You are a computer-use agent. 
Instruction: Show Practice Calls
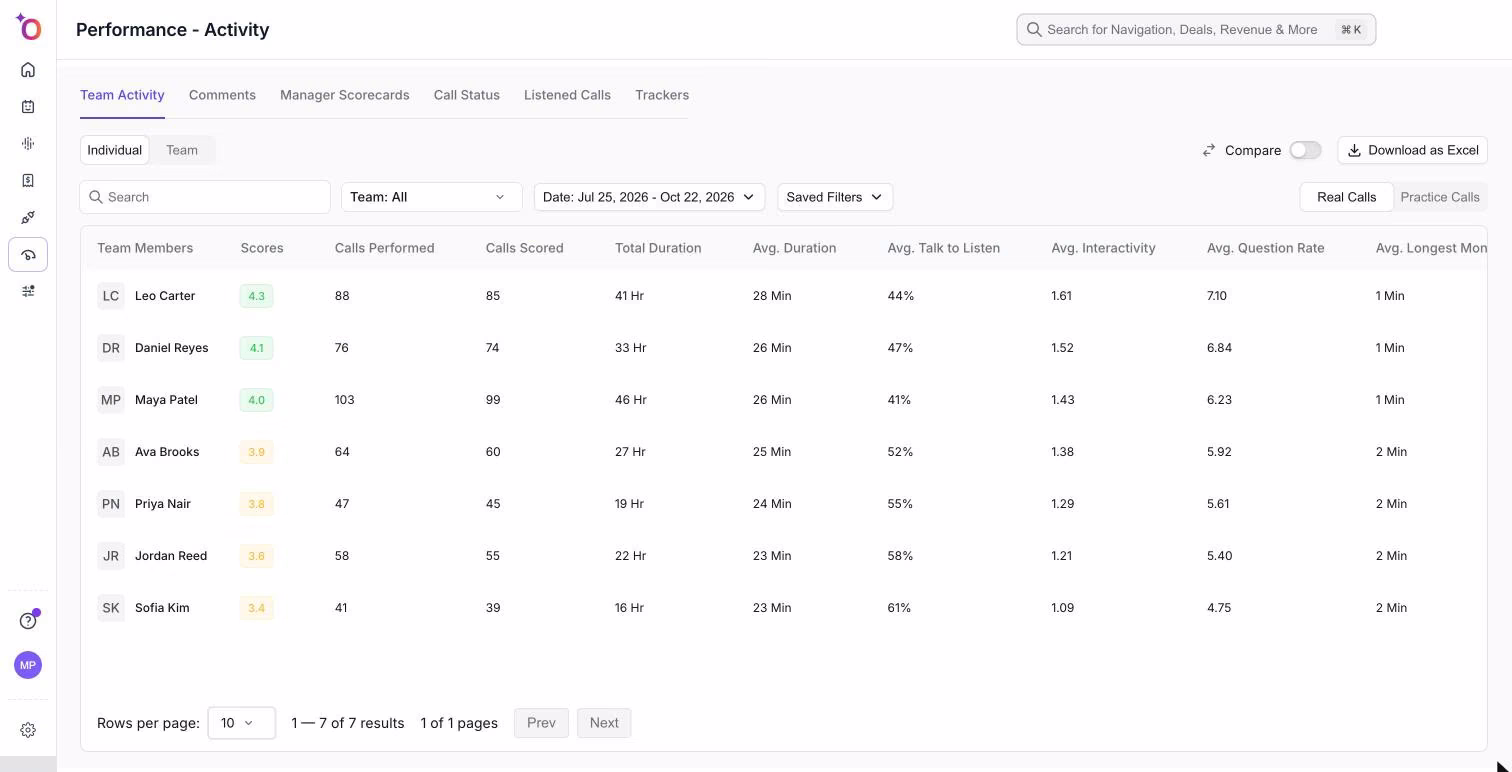tap(1440, 197)
